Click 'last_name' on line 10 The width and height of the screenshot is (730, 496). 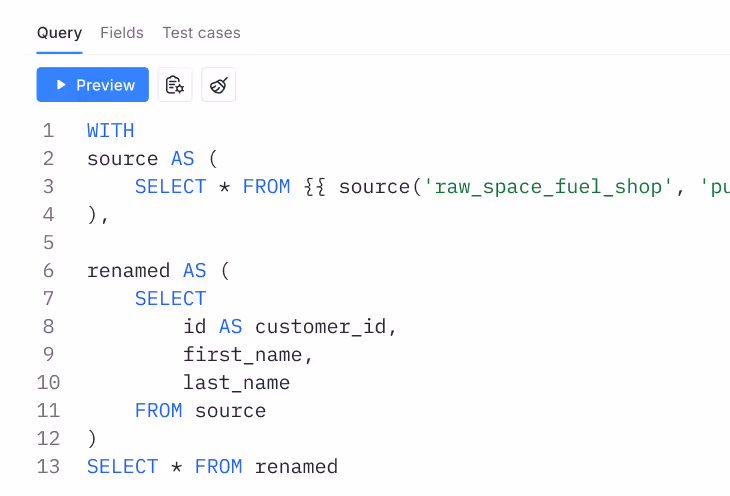pos(237,383)
